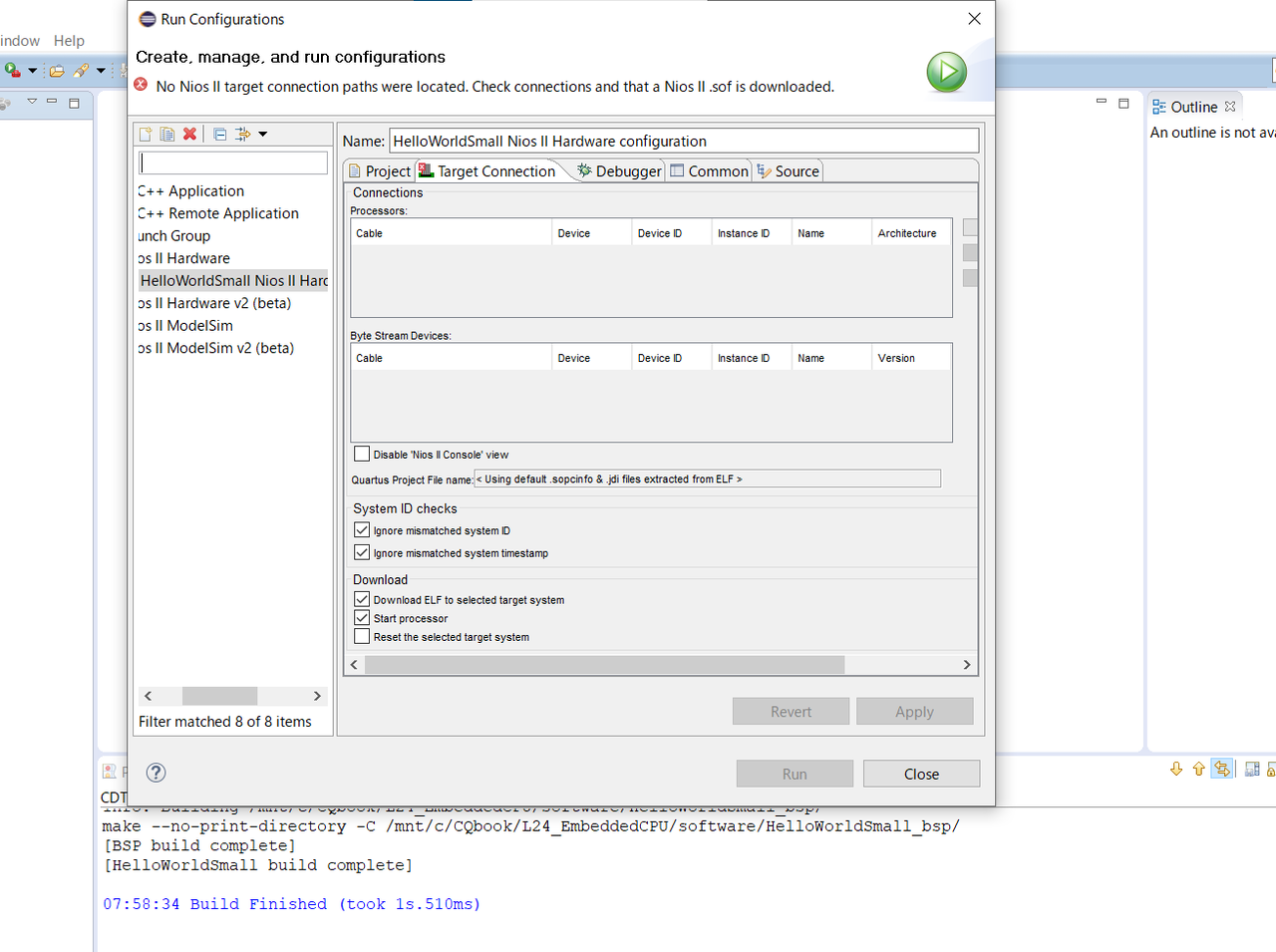1276x952 pixels.
Task: Create a new launch configuration
Action: [x=146, y=134]
